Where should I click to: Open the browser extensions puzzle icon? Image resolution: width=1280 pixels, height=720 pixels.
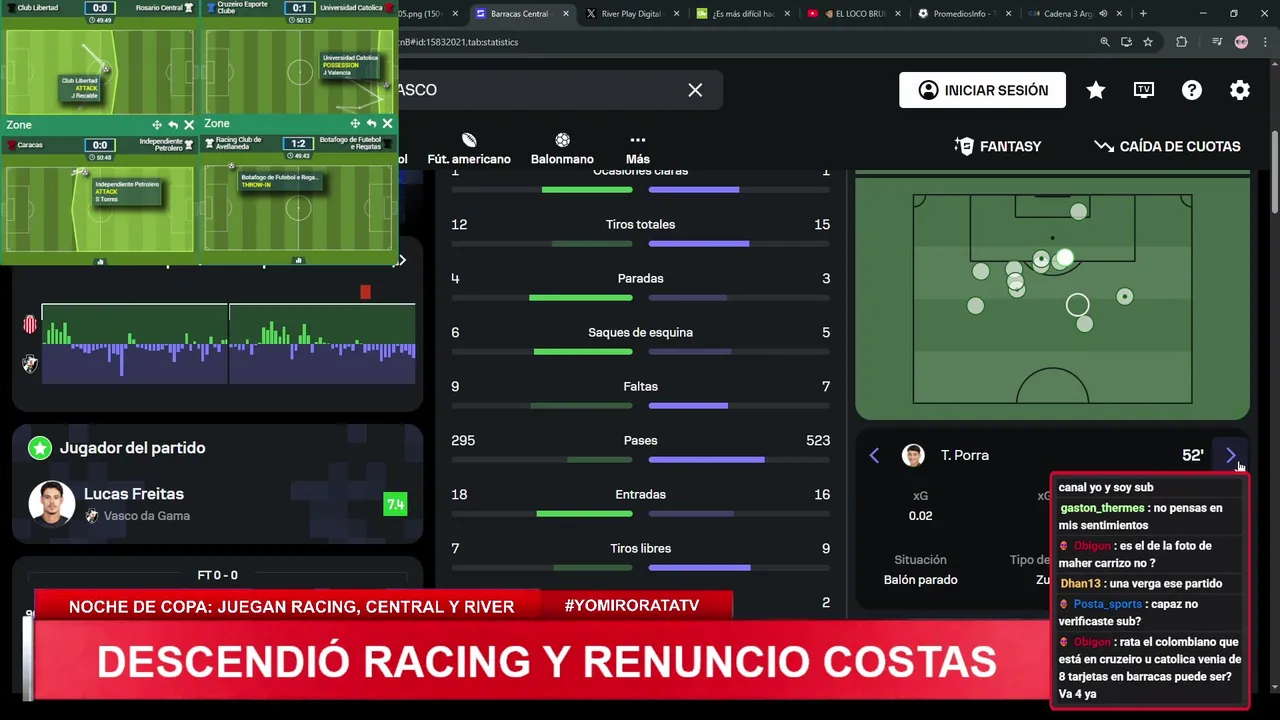[x=1182, y=42]
